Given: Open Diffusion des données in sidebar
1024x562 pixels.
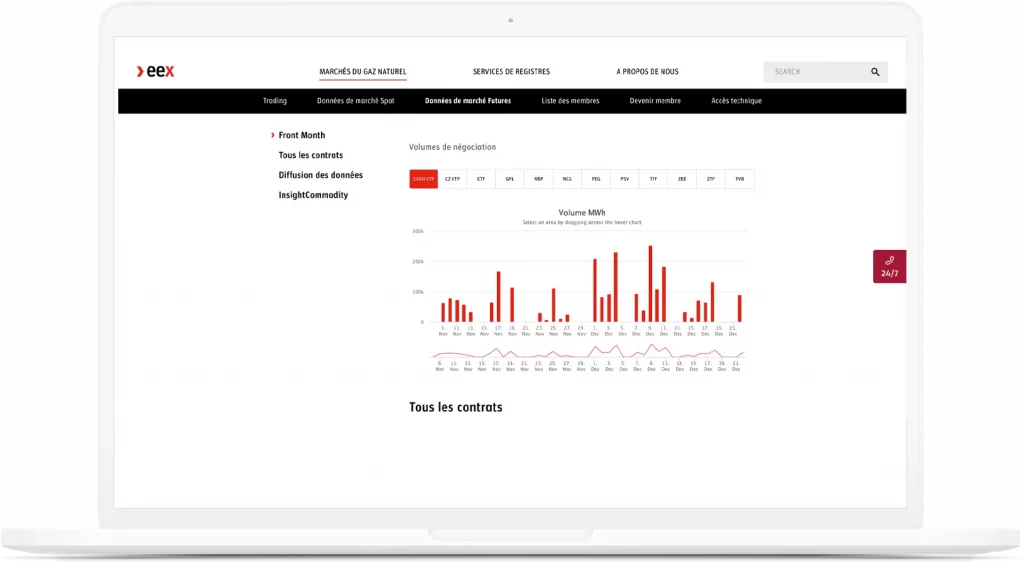Looking at the screenshot, I should [320, 175].
